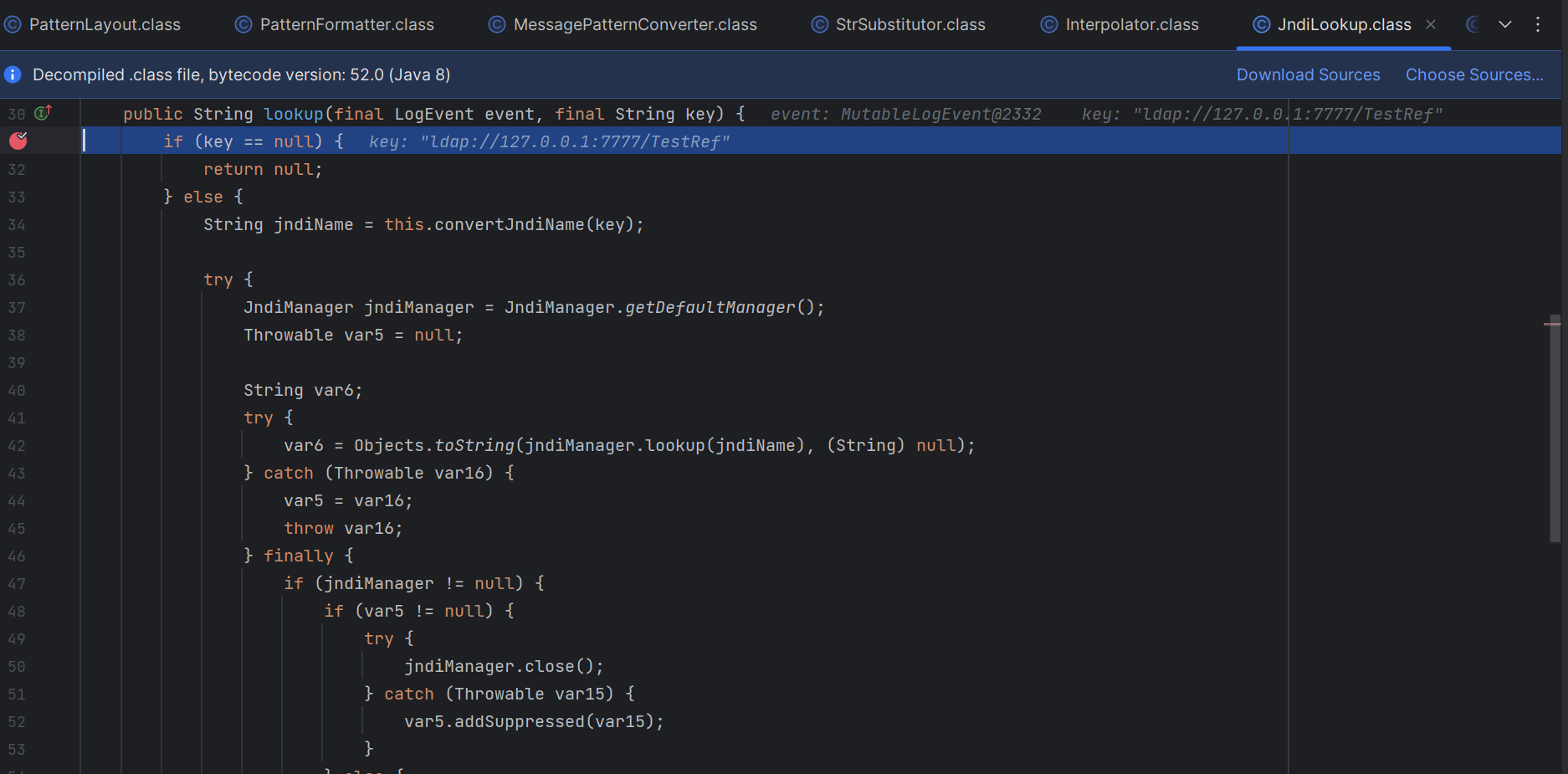
Task: Click the lookup method name on line 30
Action: pyautogui.click(x=294, y=114)
